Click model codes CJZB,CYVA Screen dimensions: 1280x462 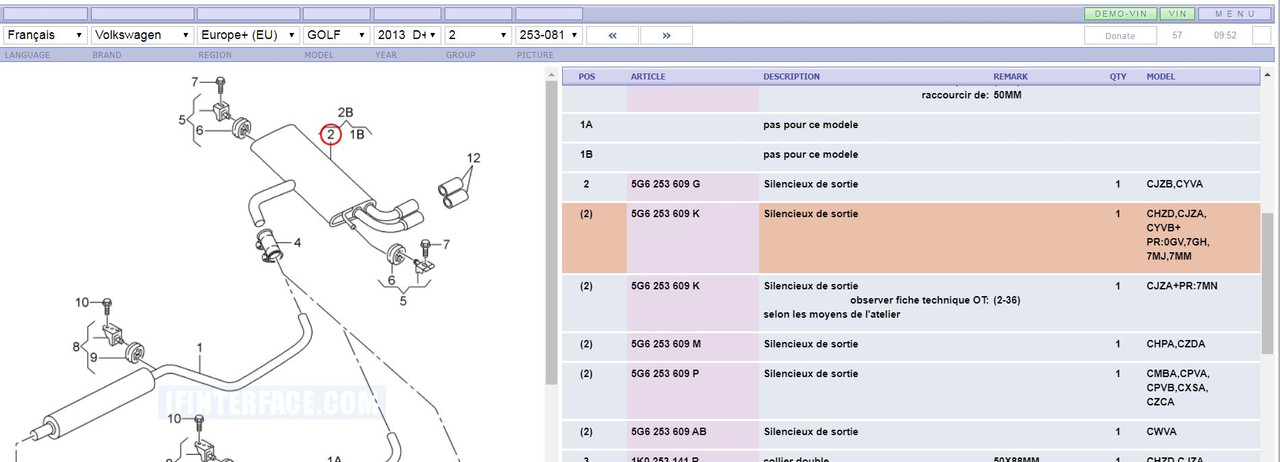click(x=1175, y=184)
